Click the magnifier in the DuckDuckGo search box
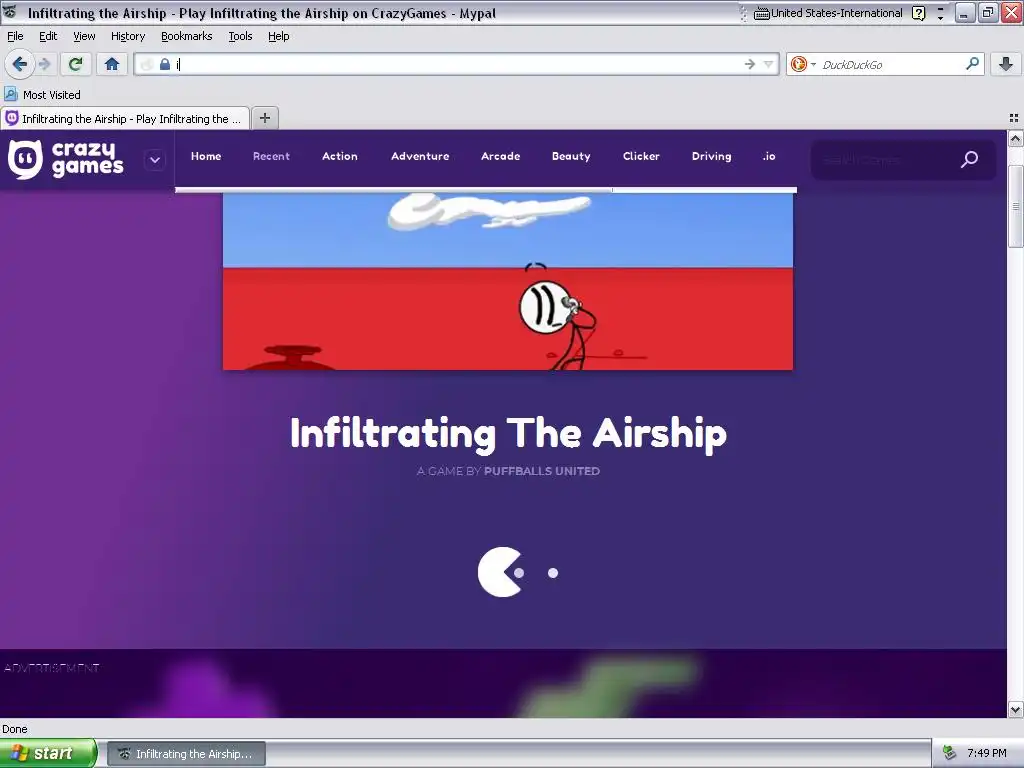Image resolution: width=1024 pixels, height=768 pixels. pyautogui.click(x=972, y=63)
